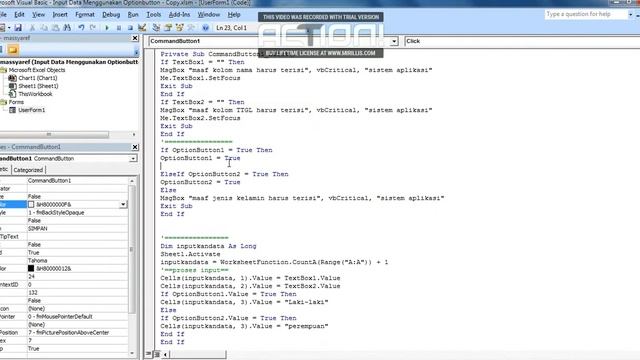Click the Toolbox icon in the toolbar
Viewport: 640px width, 360px height.
tap(191, 28)
